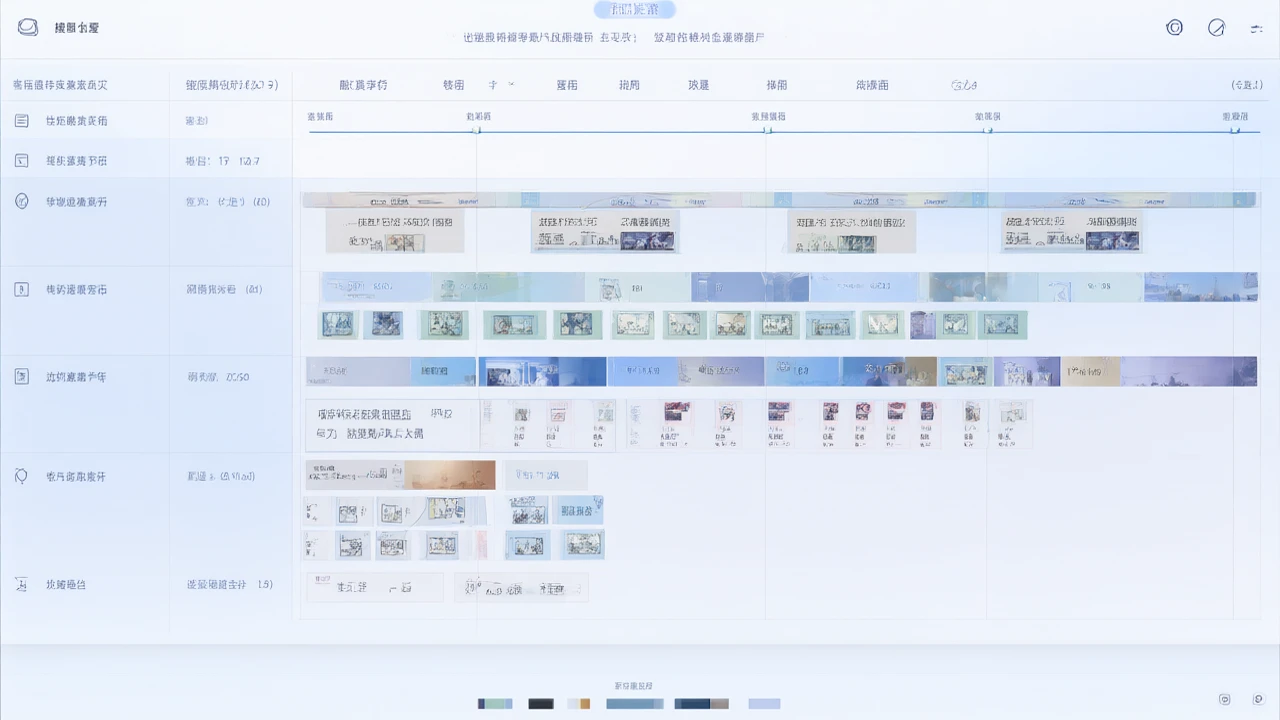Select the icon in the last sidebar row
This screenshot has width=1280, height=720.
[21, 584]
